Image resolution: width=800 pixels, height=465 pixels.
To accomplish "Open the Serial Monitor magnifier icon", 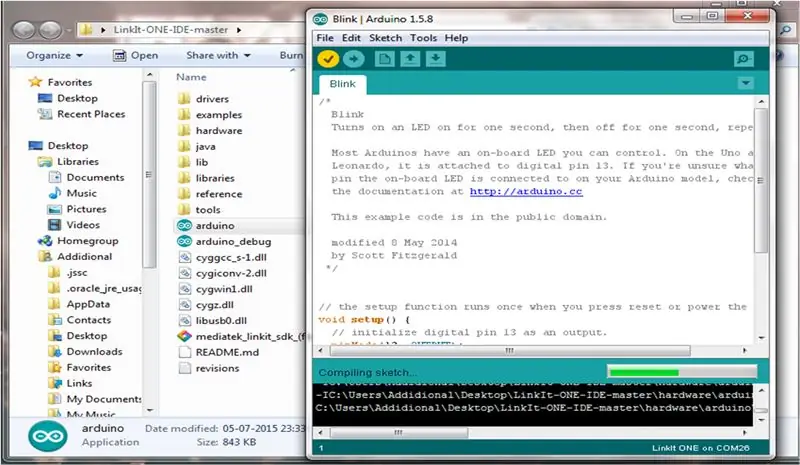I will coord(744,59).
